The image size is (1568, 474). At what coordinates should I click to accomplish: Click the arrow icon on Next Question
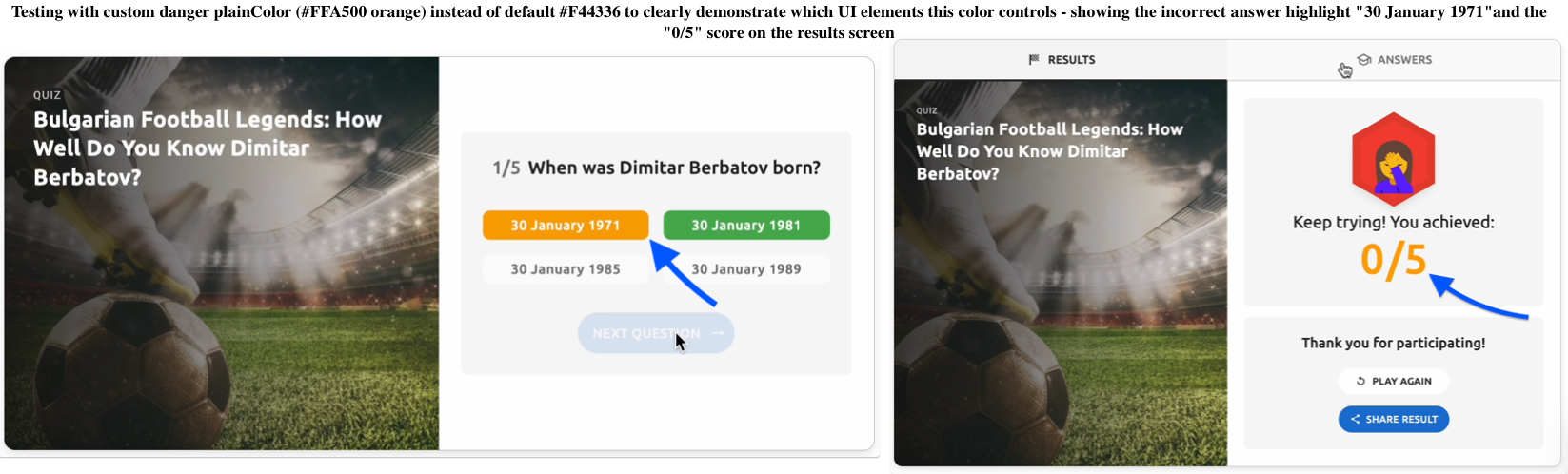[x=717, y=333]
